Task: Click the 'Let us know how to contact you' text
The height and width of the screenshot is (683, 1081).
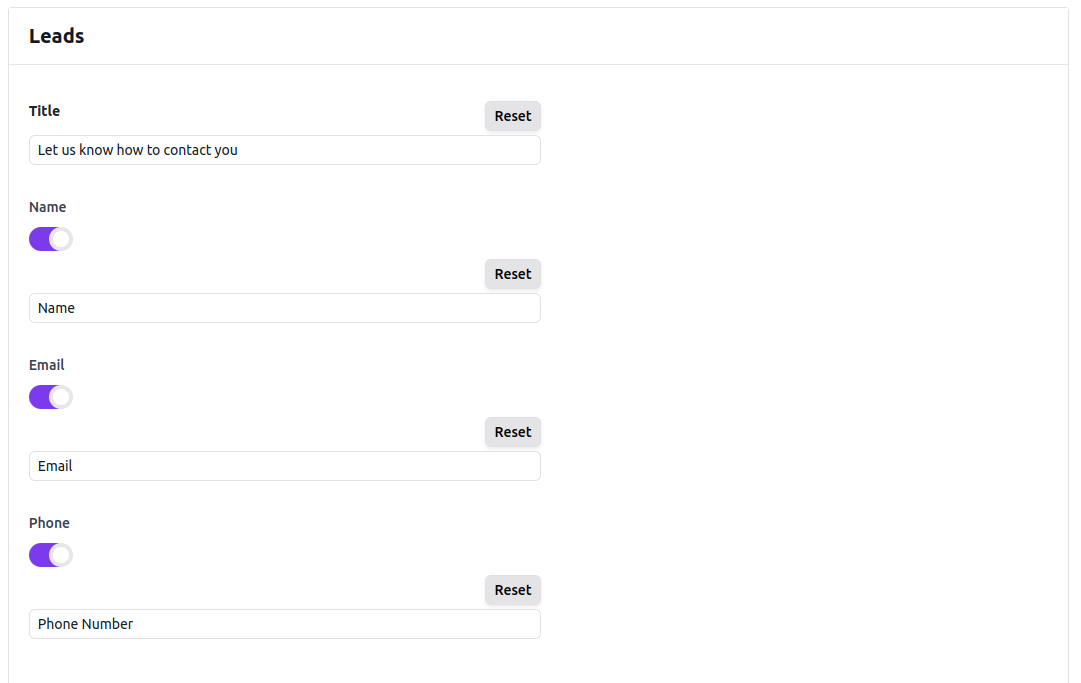Action: (x=137, y=150)
